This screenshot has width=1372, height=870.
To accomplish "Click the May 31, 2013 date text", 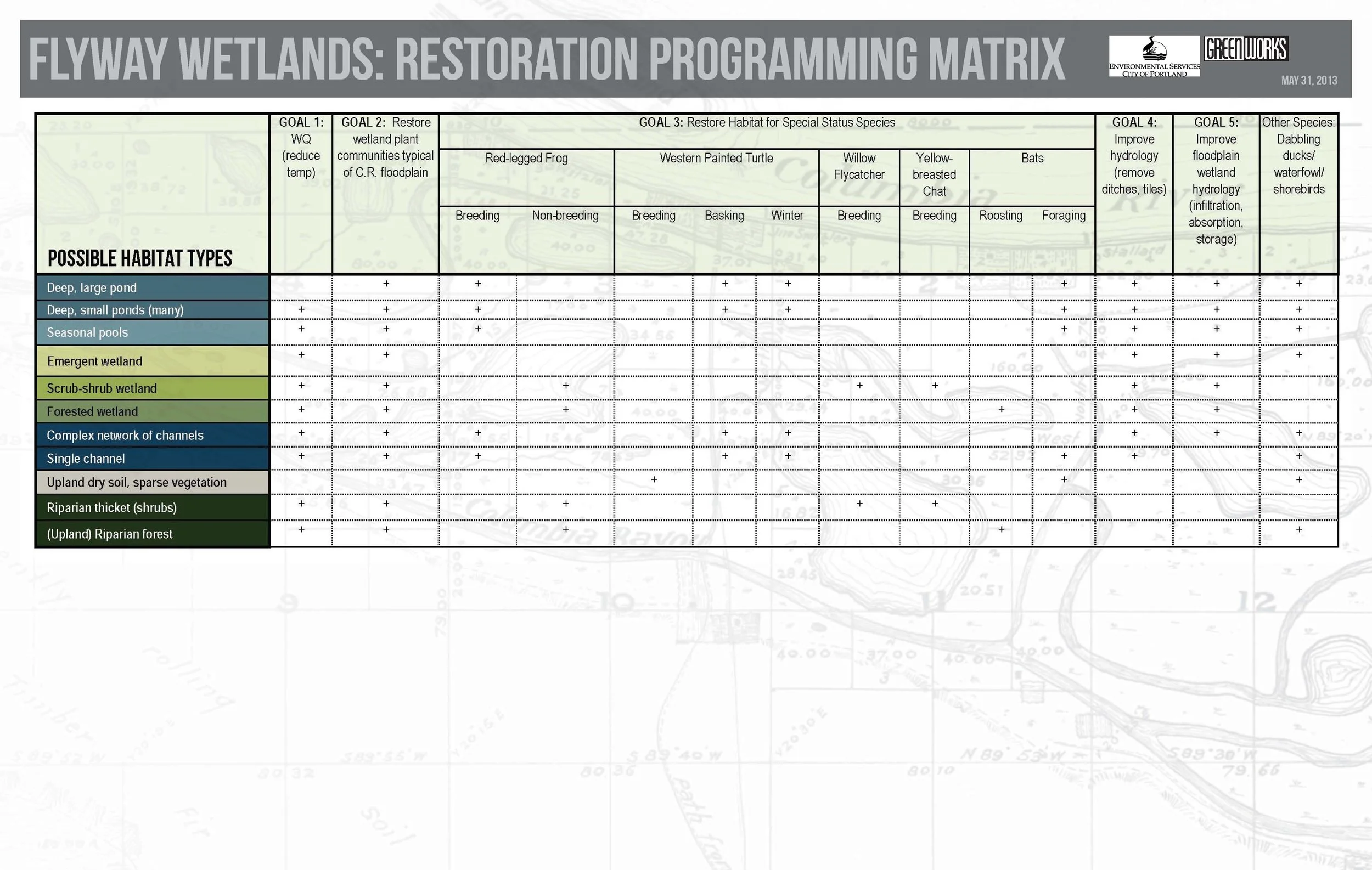I will (x=1309, y=81).
